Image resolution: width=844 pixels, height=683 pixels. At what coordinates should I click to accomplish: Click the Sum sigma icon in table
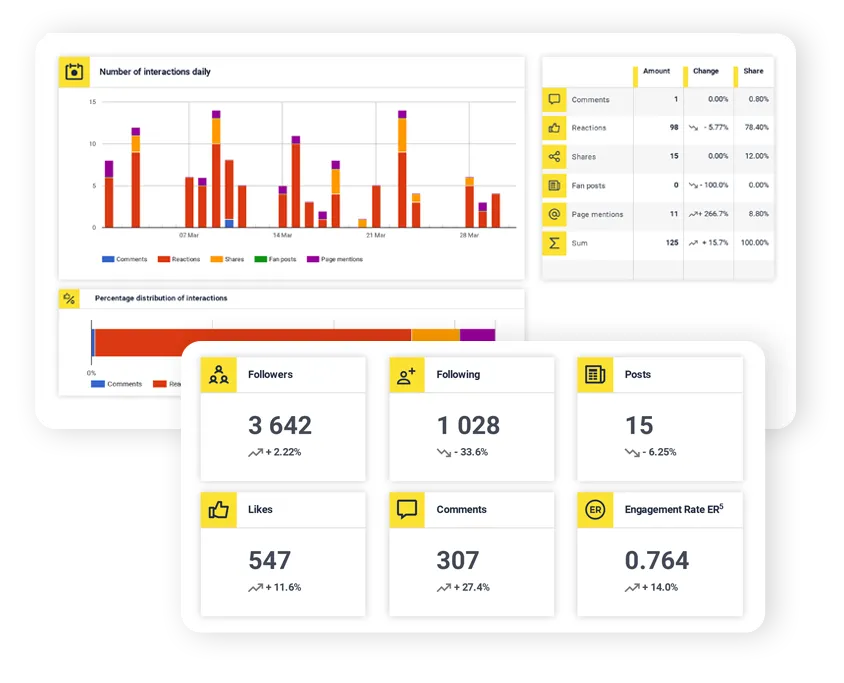click(x=554, y=243)
